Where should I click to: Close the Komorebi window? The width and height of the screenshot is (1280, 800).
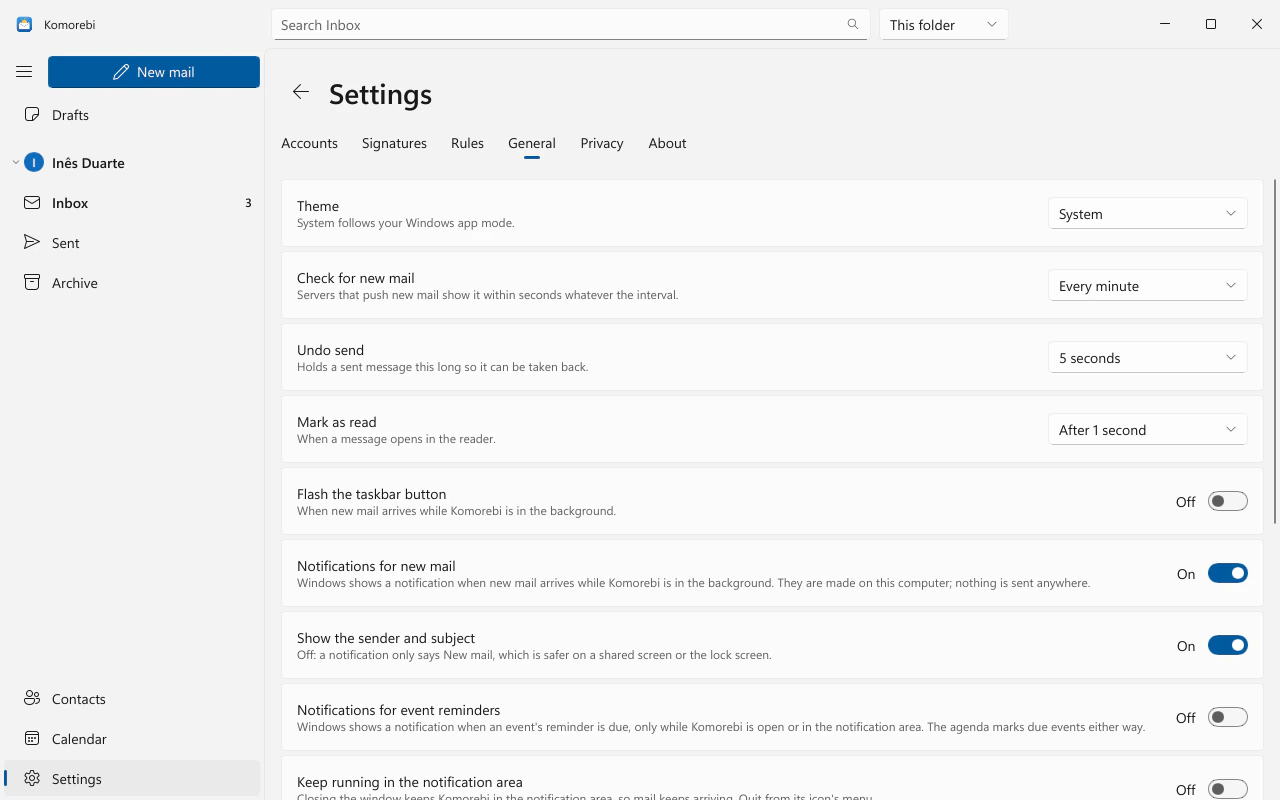[1257, 24]
